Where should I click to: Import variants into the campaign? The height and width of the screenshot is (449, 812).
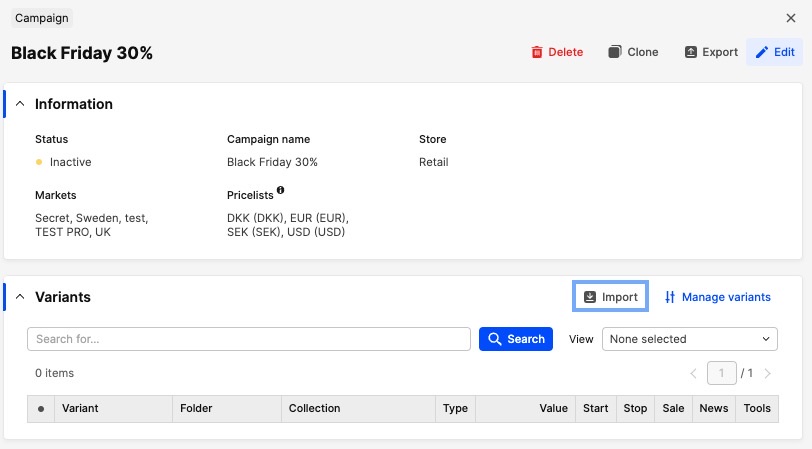(610, 297)
